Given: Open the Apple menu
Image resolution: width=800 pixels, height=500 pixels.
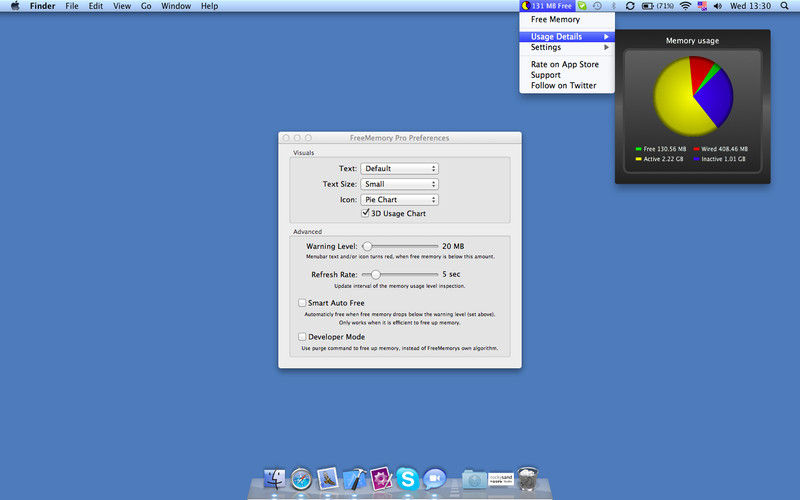Looking at the screenshot, I should (x=15, y=6).
